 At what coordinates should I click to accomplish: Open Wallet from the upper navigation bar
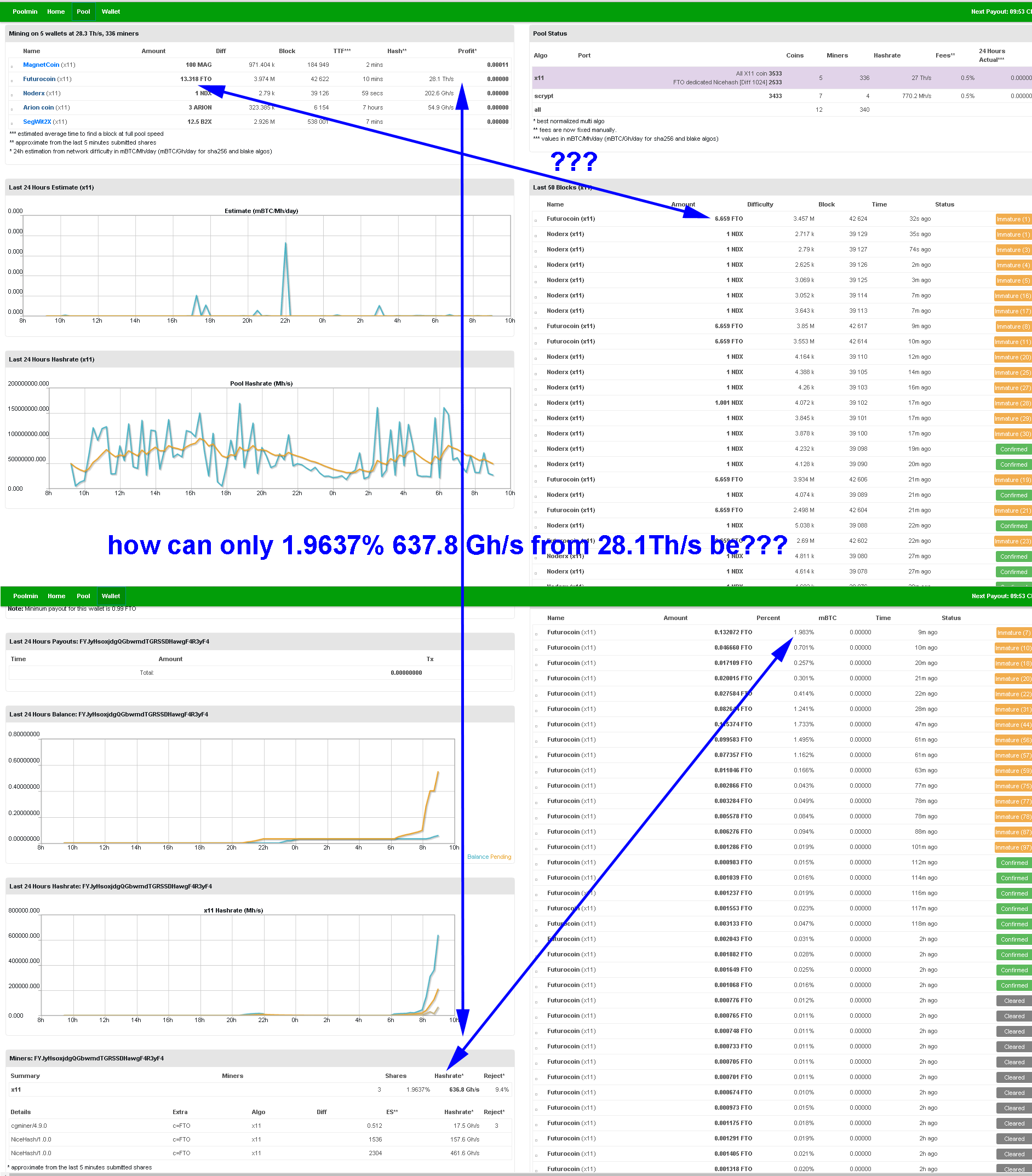click(x=111, y=12)
